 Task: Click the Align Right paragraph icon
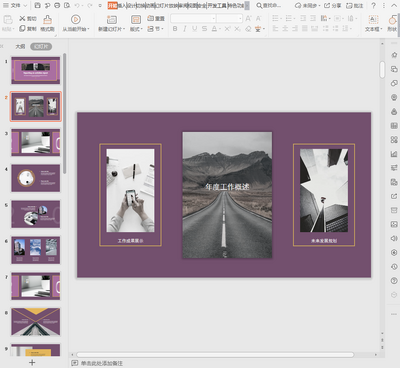tap(295, 29)
